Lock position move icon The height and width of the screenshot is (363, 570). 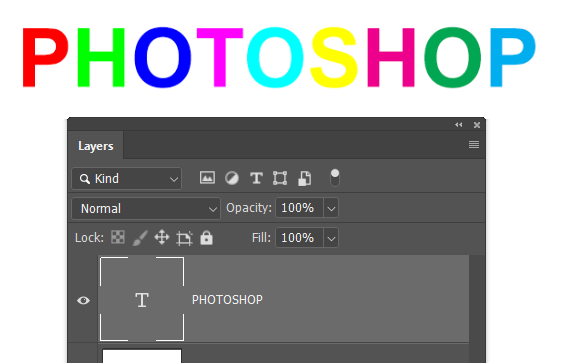(x=162, y=238)
